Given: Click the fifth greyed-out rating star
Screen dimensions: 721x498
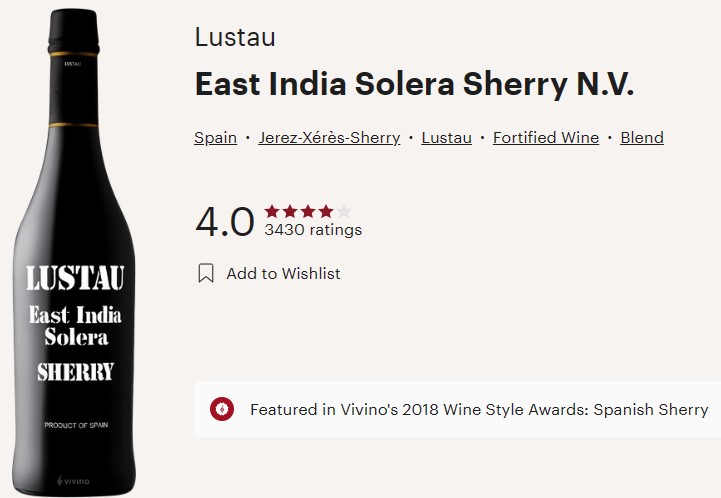Looking at the screenshot, I should click(x=344, y=211).
